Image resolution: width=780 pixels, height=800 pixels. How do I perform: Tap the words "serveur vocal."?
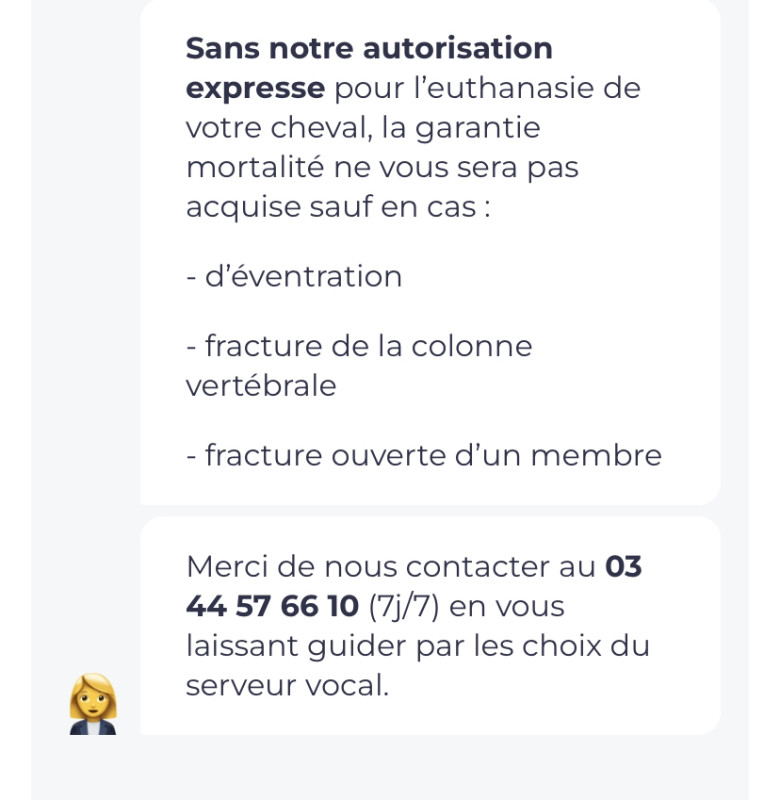[x=287, y=685]
